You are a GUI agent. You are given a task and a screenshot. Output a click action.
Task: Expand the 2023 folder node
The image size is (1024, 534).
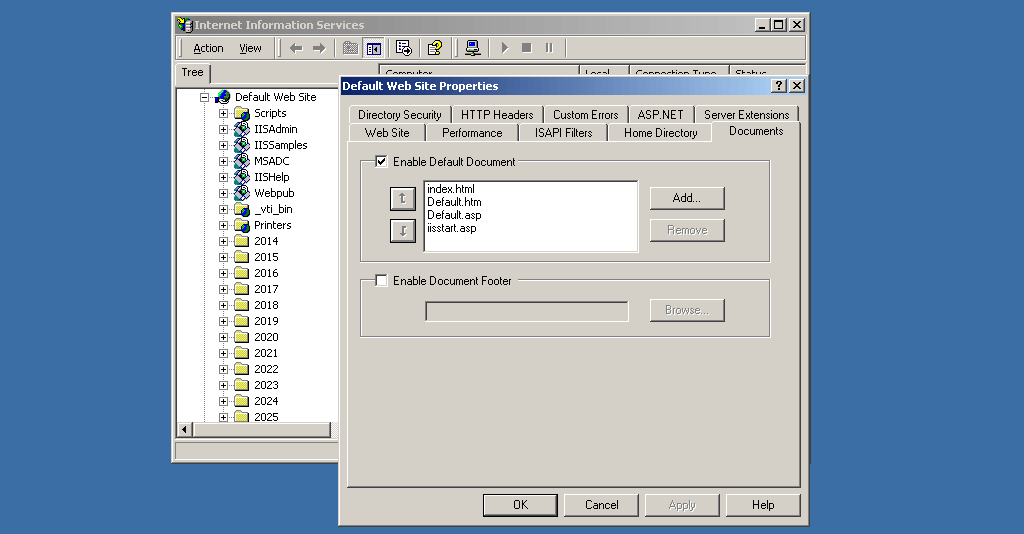click(x=223, y=385)
